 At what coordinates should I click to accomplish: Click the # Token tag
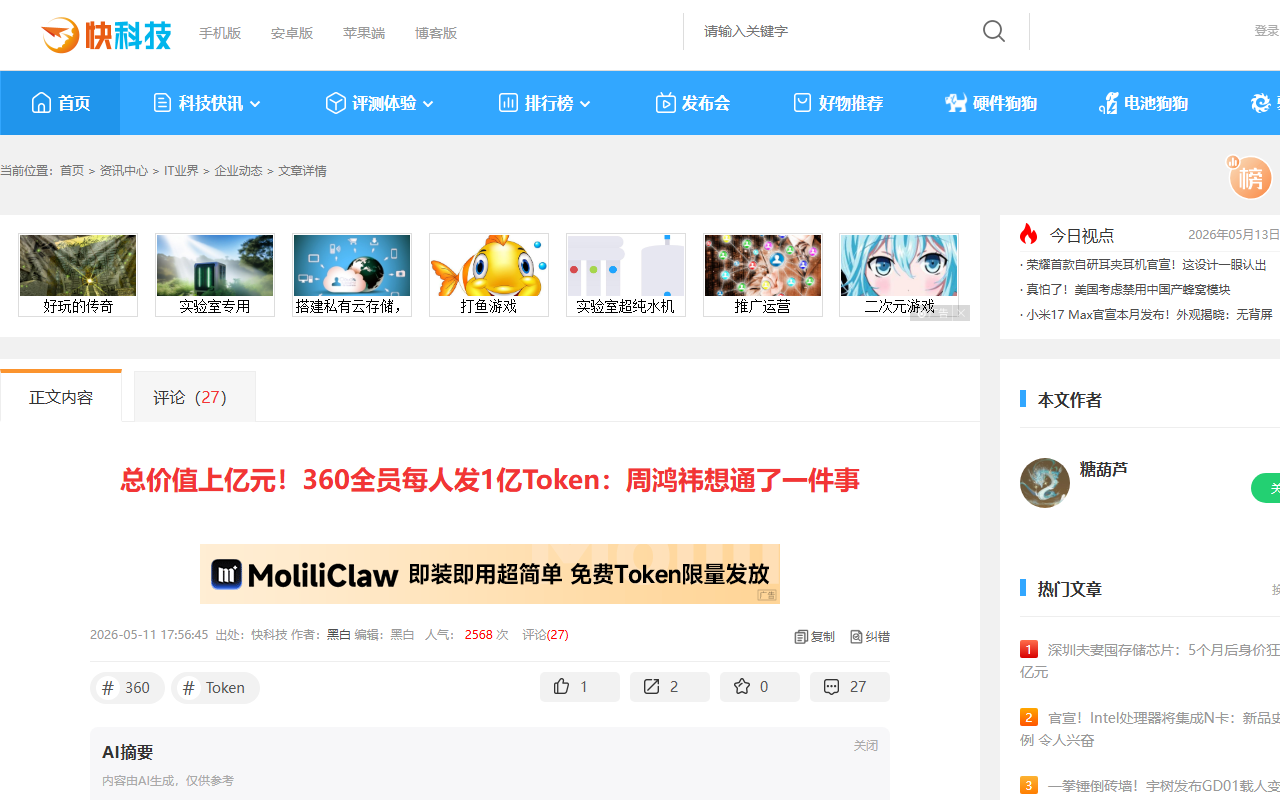215,688
